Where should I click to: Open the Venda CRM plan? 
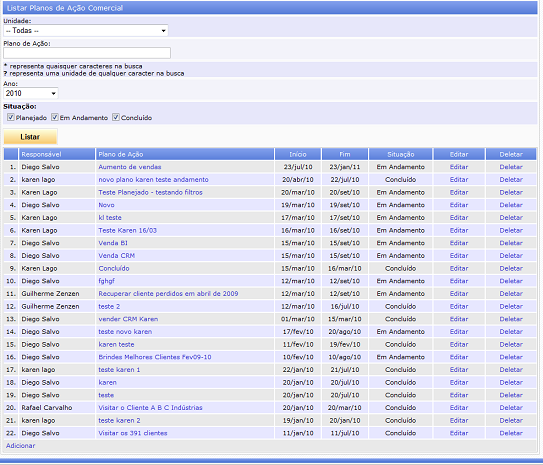116,256
